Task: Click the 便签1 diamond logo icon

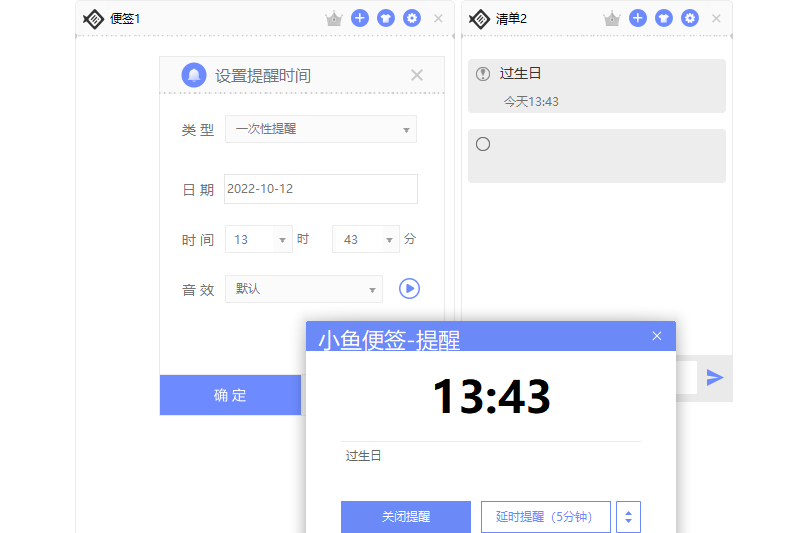Action: pos(93,19)
